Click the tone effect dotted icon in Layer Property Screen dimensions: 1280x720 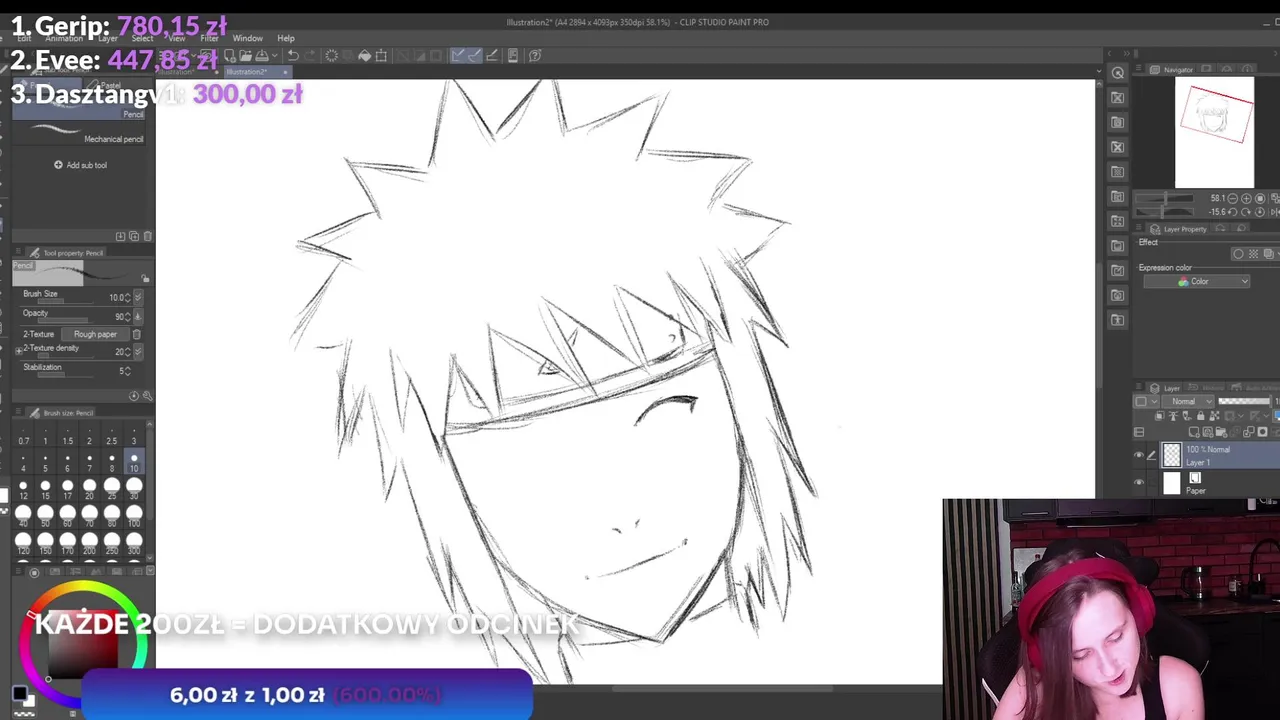tap(1253, 254)
